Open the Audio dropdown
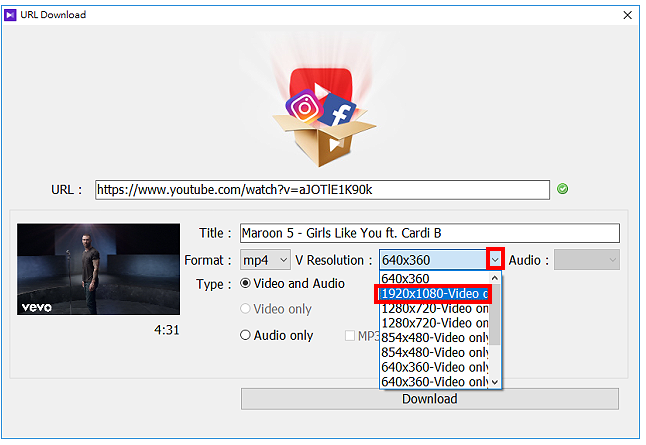646x445 pixels. [x=587, y=260]
